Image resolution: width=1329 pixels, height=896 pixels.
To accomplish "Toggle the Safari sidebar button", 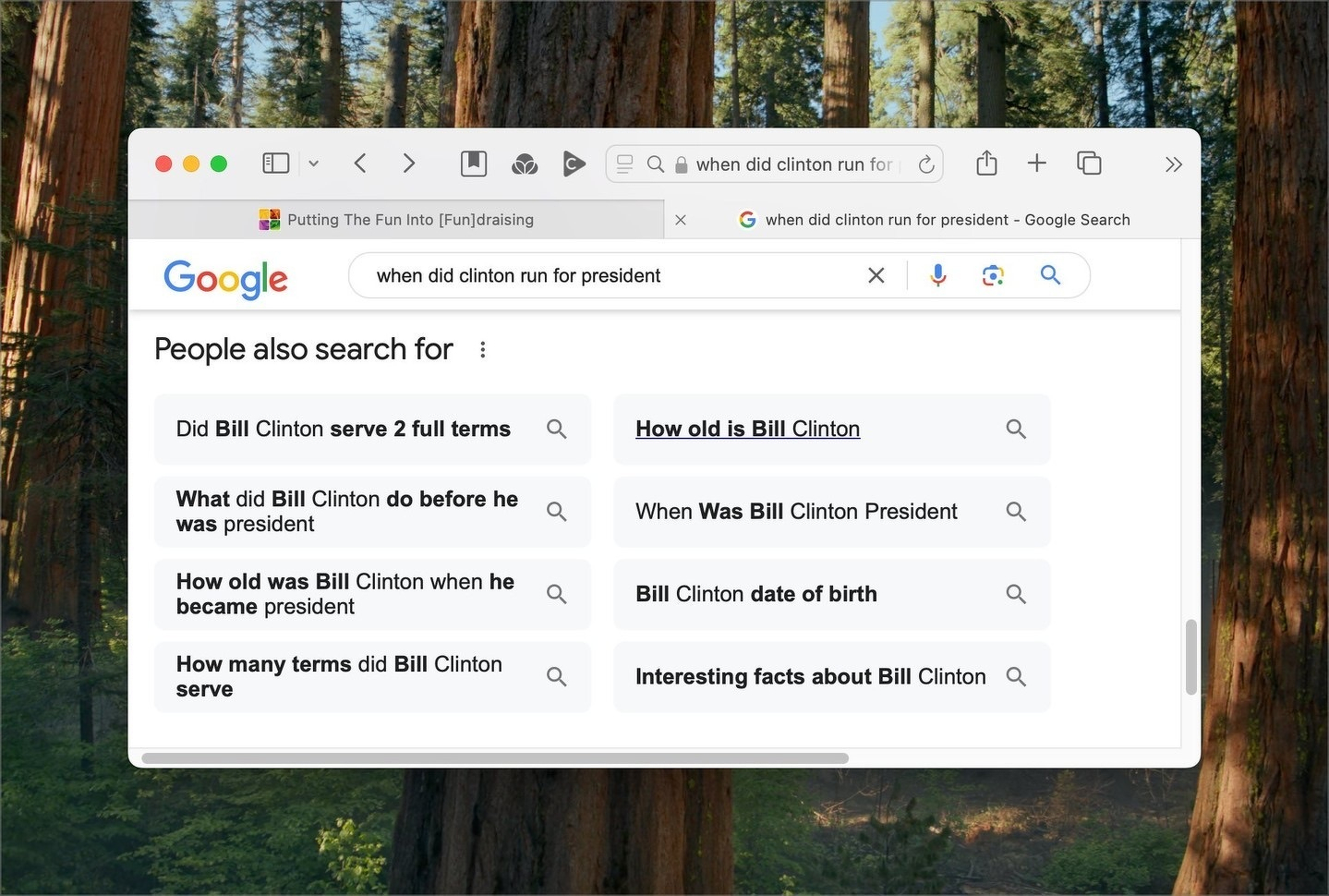I will pyautogui.click(x=275, y=163).
